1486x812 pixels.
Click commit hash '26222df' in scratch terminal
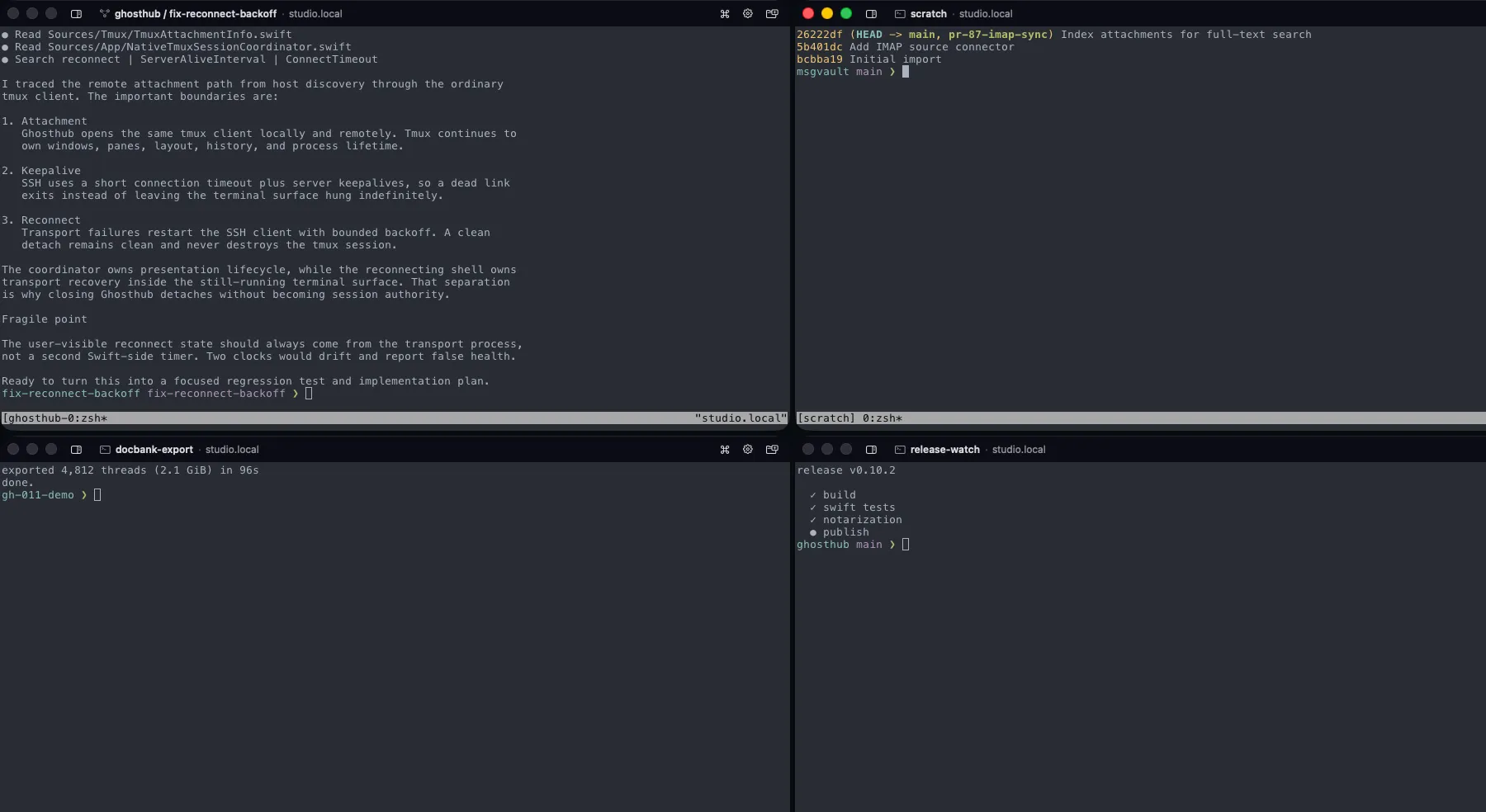pos(820,35)
